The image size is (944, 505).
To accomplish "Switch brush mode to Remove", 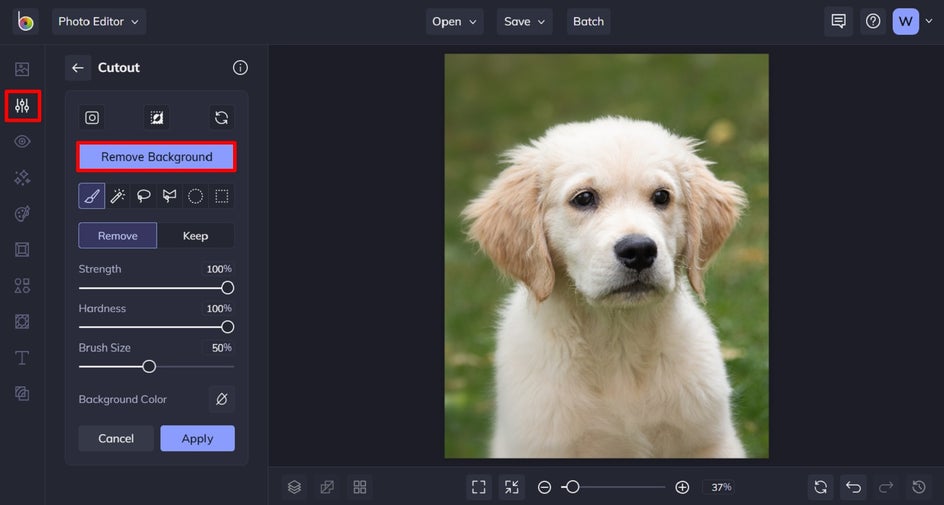I will [118, 236].
